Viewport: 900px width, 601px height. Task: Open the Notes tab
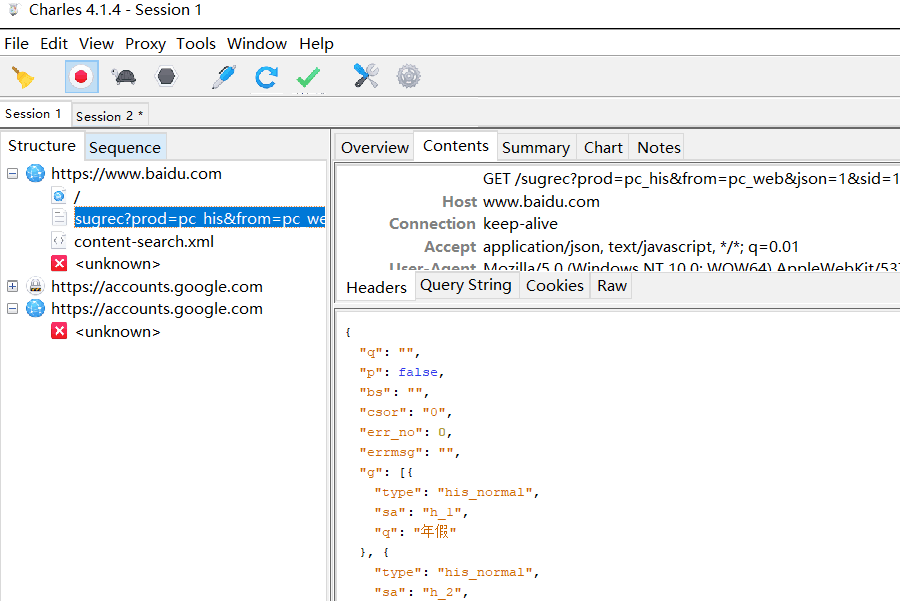[x=659, y=148]
